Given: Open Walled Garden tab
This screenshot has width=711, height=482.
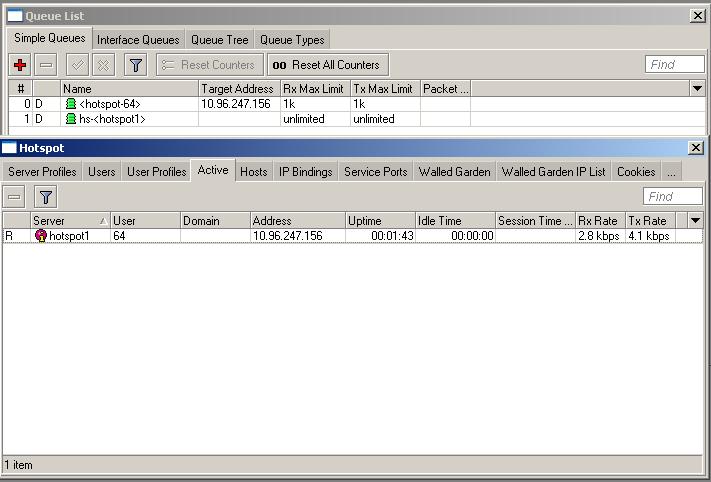Looking at the screenshot, I should [454, 172].
